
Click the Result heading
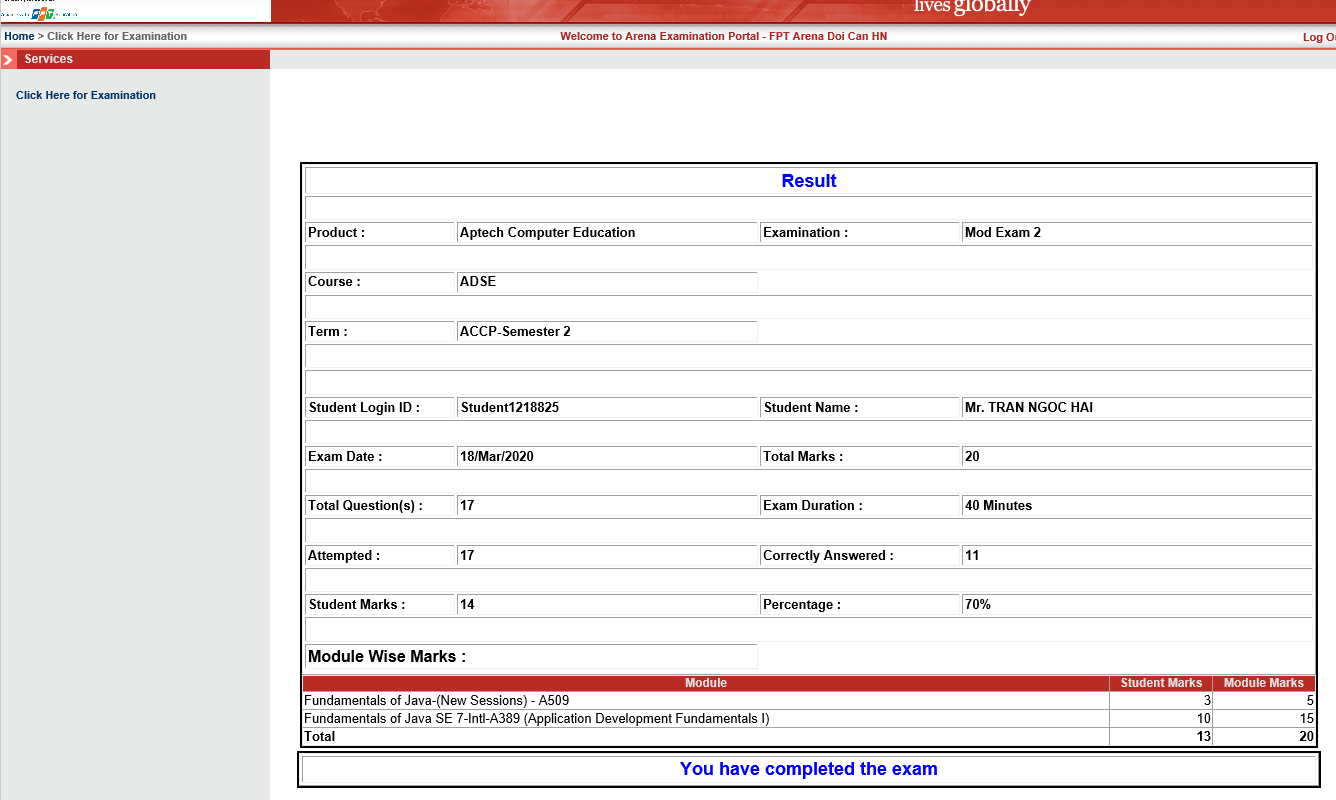[809, 181]
